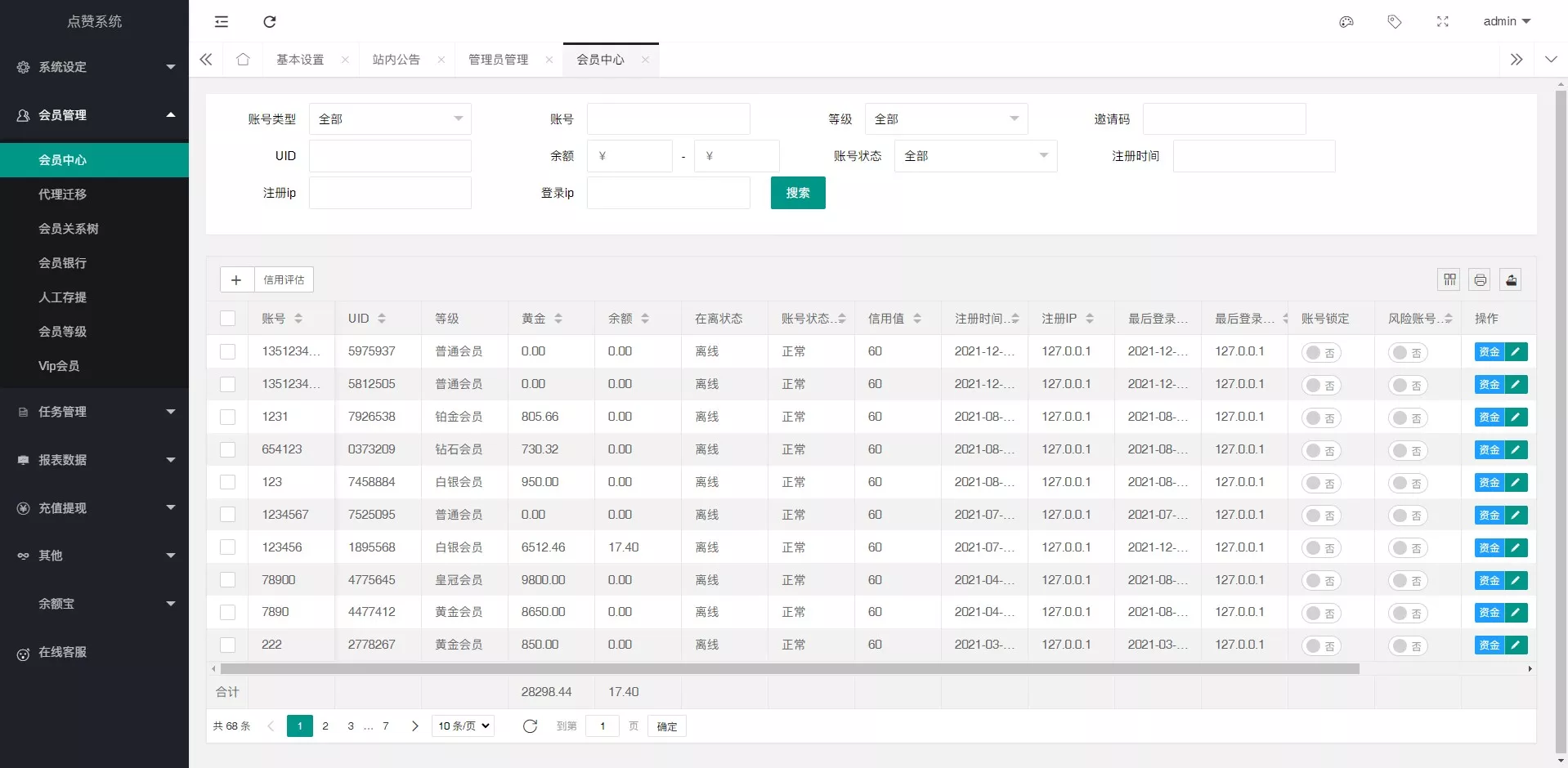Click the edit pencil for account 654123
This screenshot has height=768, width=1568.
[1516, 450]
